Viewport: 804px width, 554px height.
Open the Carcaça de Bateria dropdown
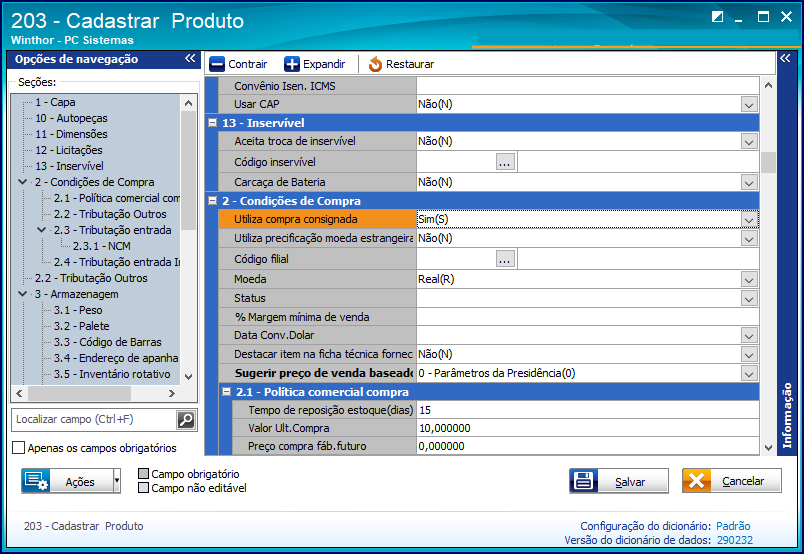pos(749,183)
